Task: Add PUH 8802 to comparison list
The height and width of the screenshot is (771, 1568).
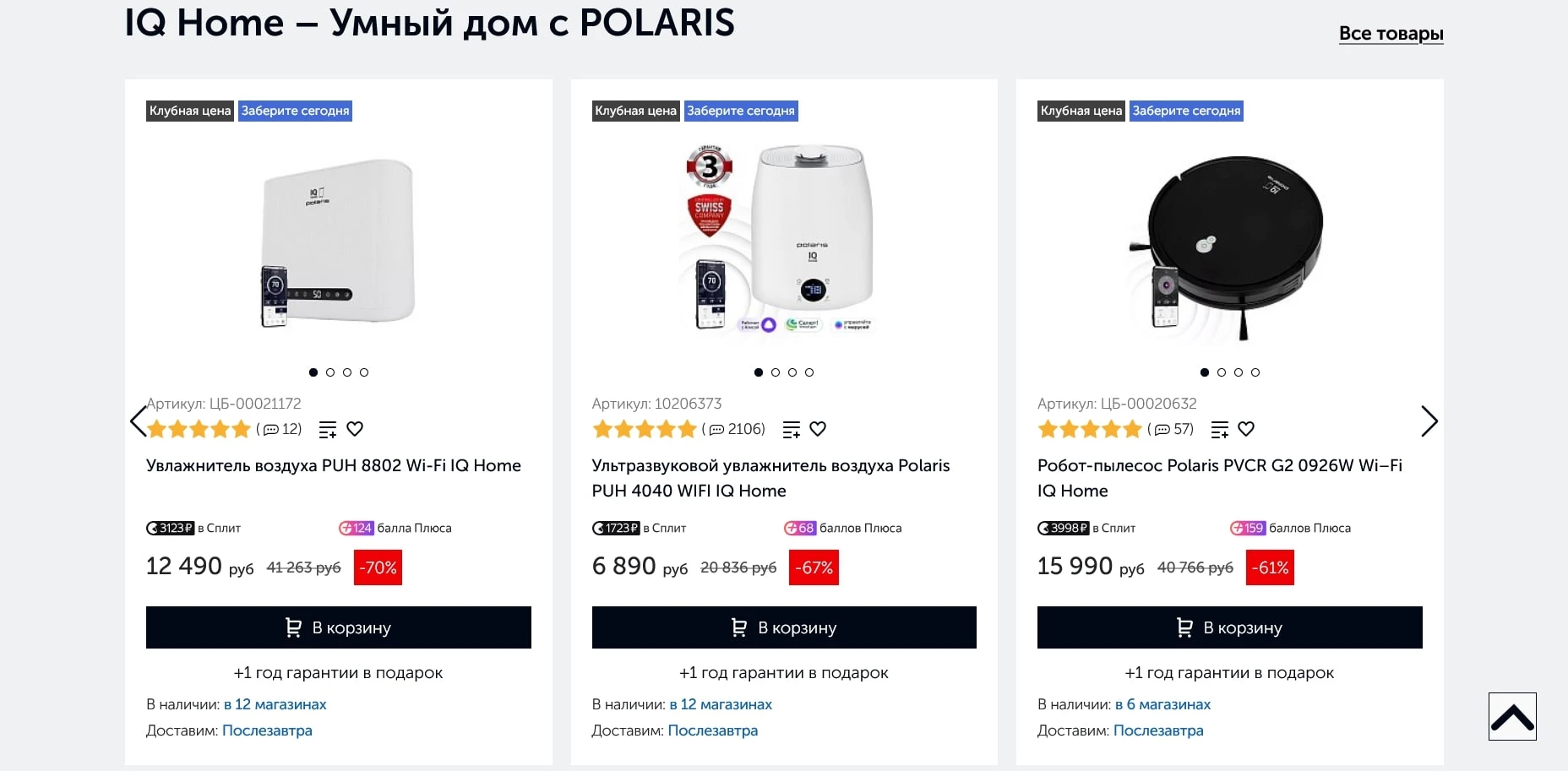Action: [x=326, y=429]
